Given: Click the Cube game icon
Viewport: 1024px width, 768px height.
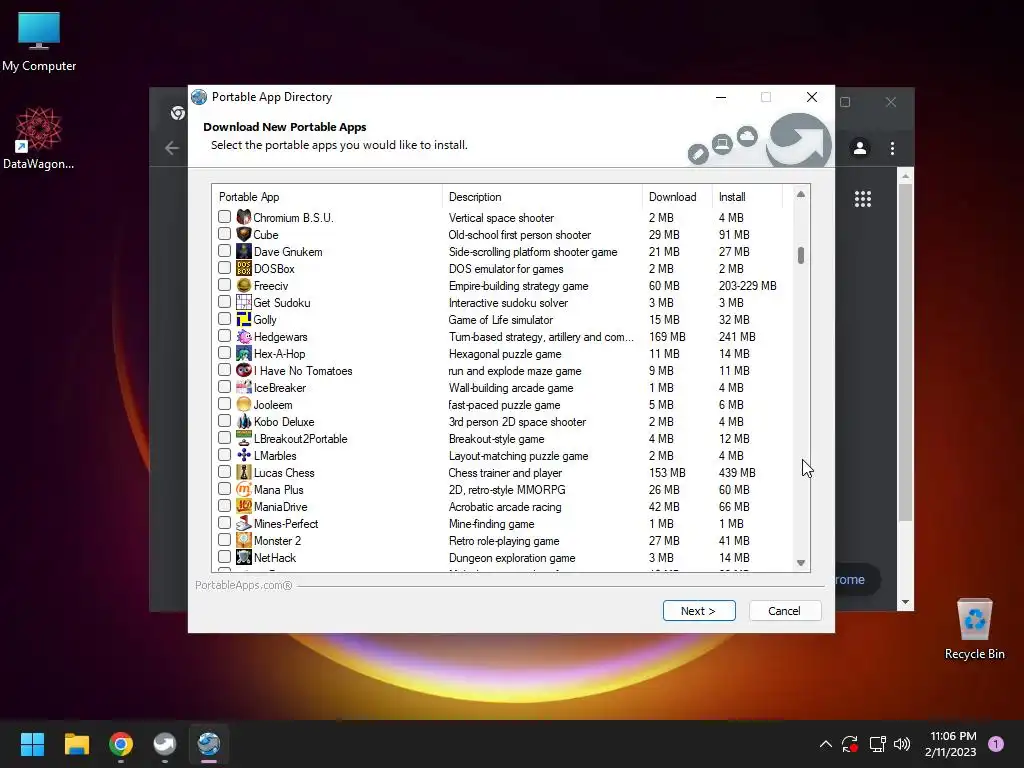Looking at the screenshot, I should coord(244,234).
